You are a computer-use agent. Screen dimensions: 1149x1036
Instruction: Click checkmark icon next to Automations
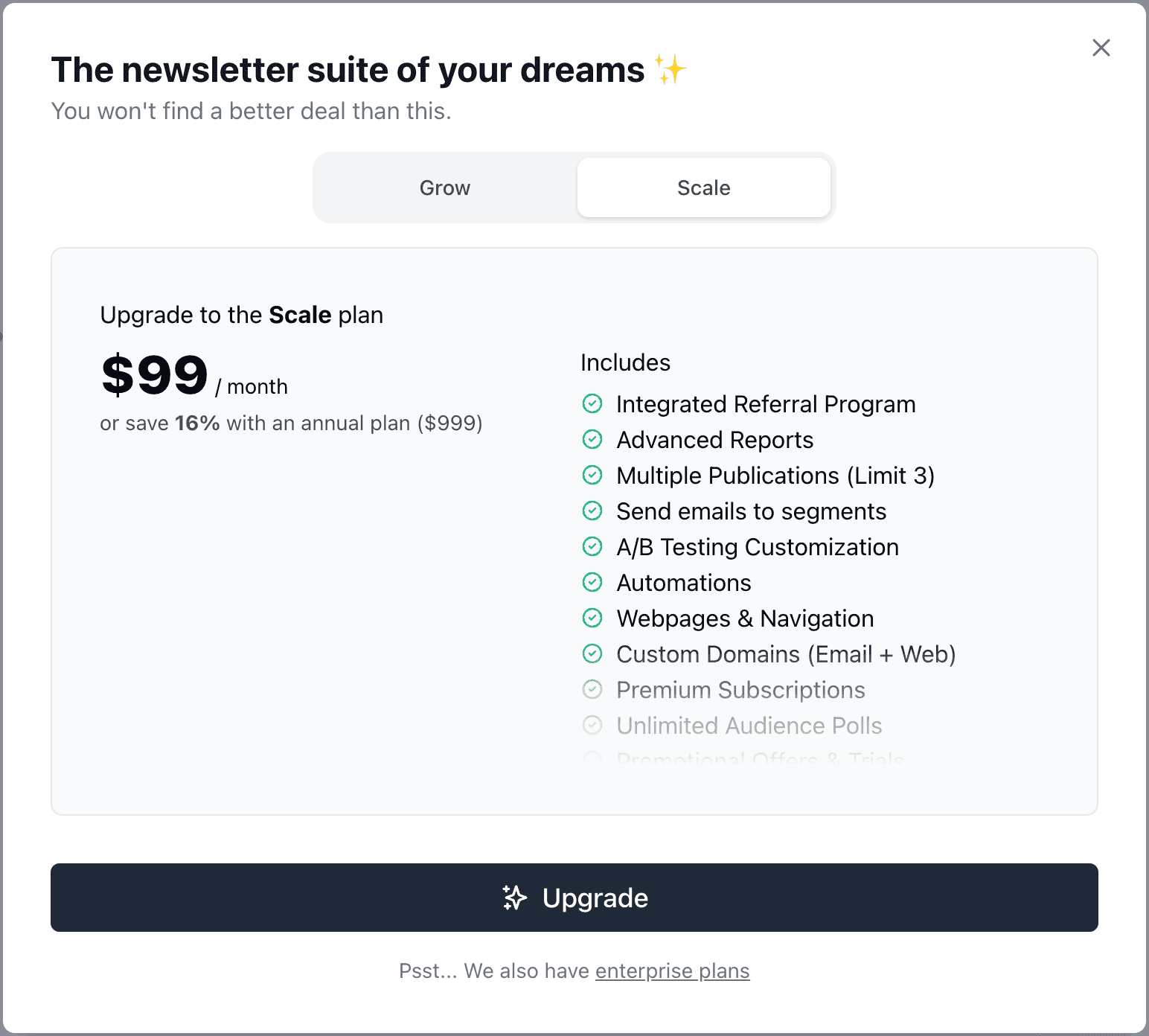coord(592,582)
